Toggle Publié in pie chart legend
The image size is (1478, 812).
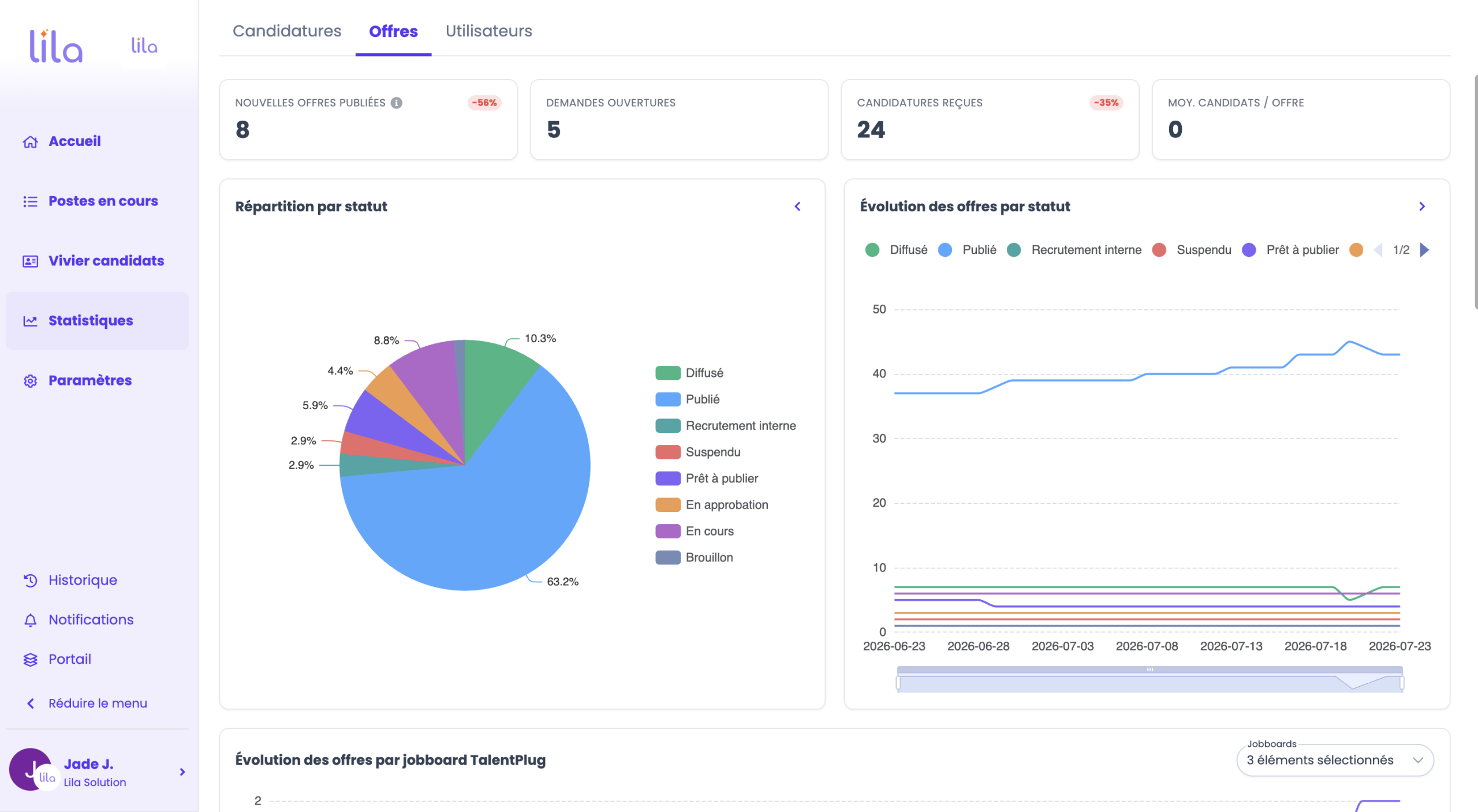click(688, 399)
